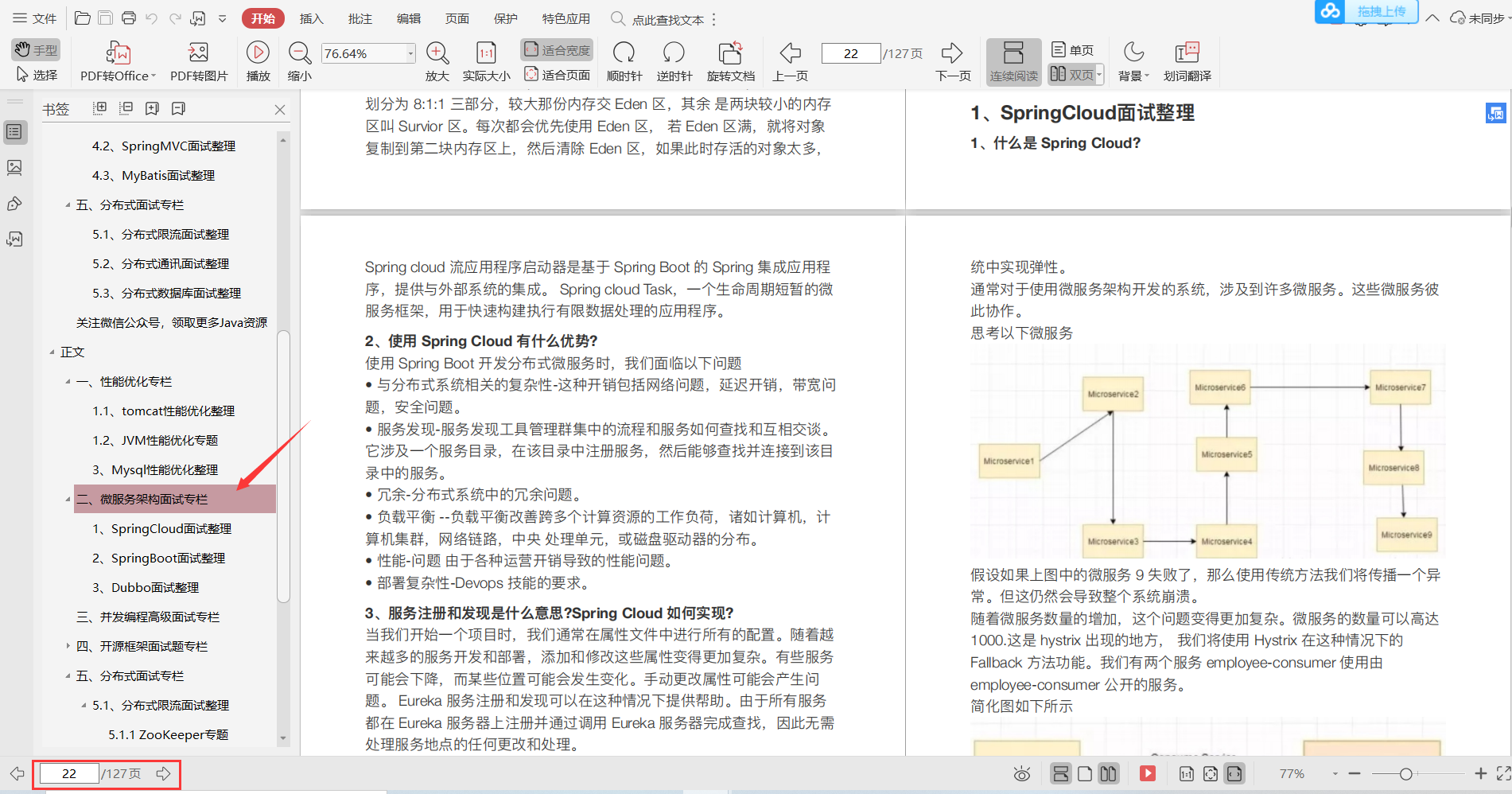Collapse the ribbon with the up chevron
1512x794 pixels.
coord(1432,18)
